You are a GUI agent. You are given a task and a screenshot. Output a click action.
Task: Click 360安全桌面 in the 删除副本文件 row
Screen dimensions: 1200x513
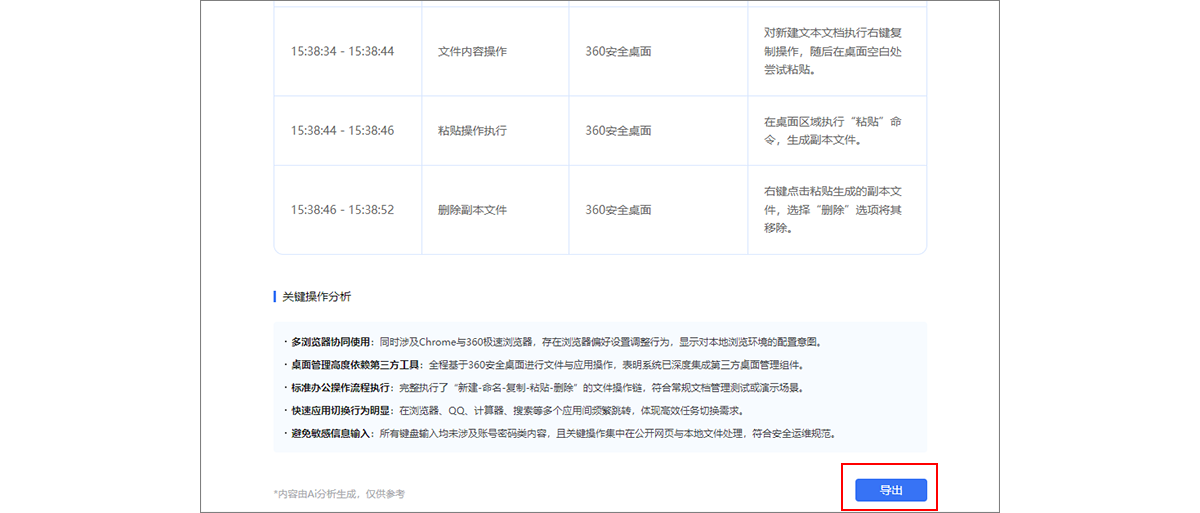pos(618,210)
